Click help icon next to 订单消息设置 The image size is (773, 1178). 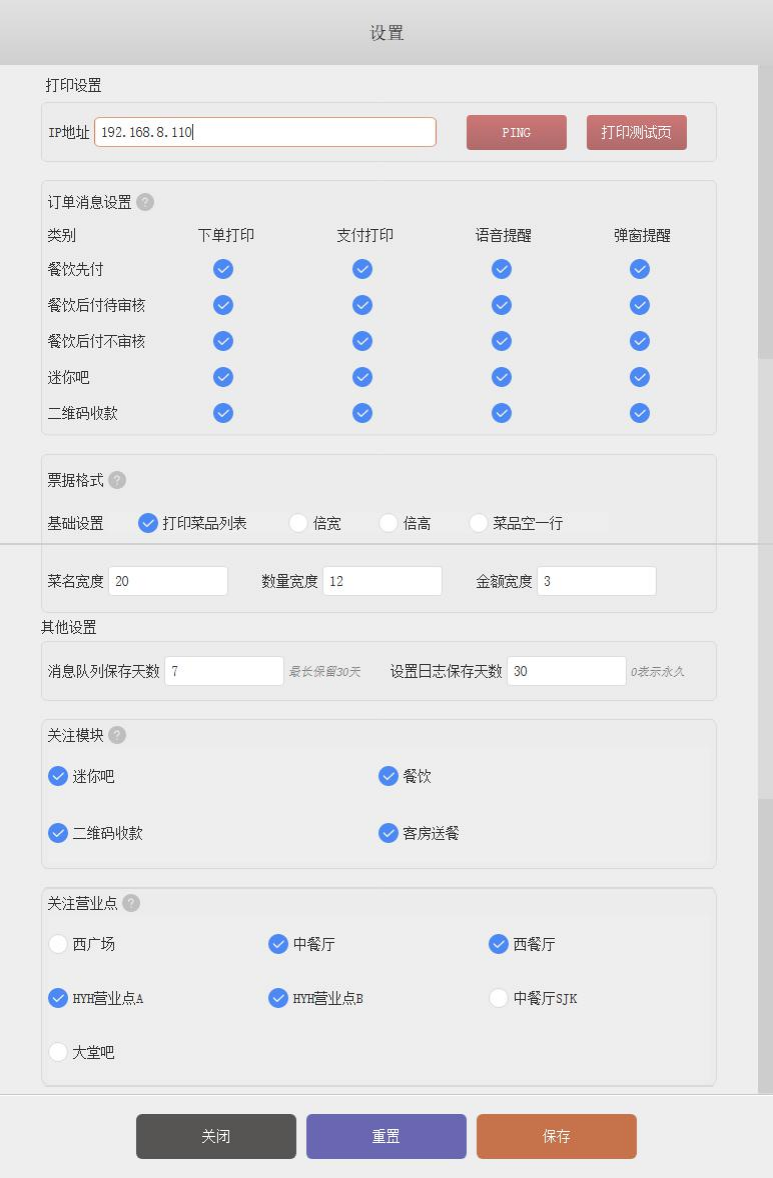[145, 202]
